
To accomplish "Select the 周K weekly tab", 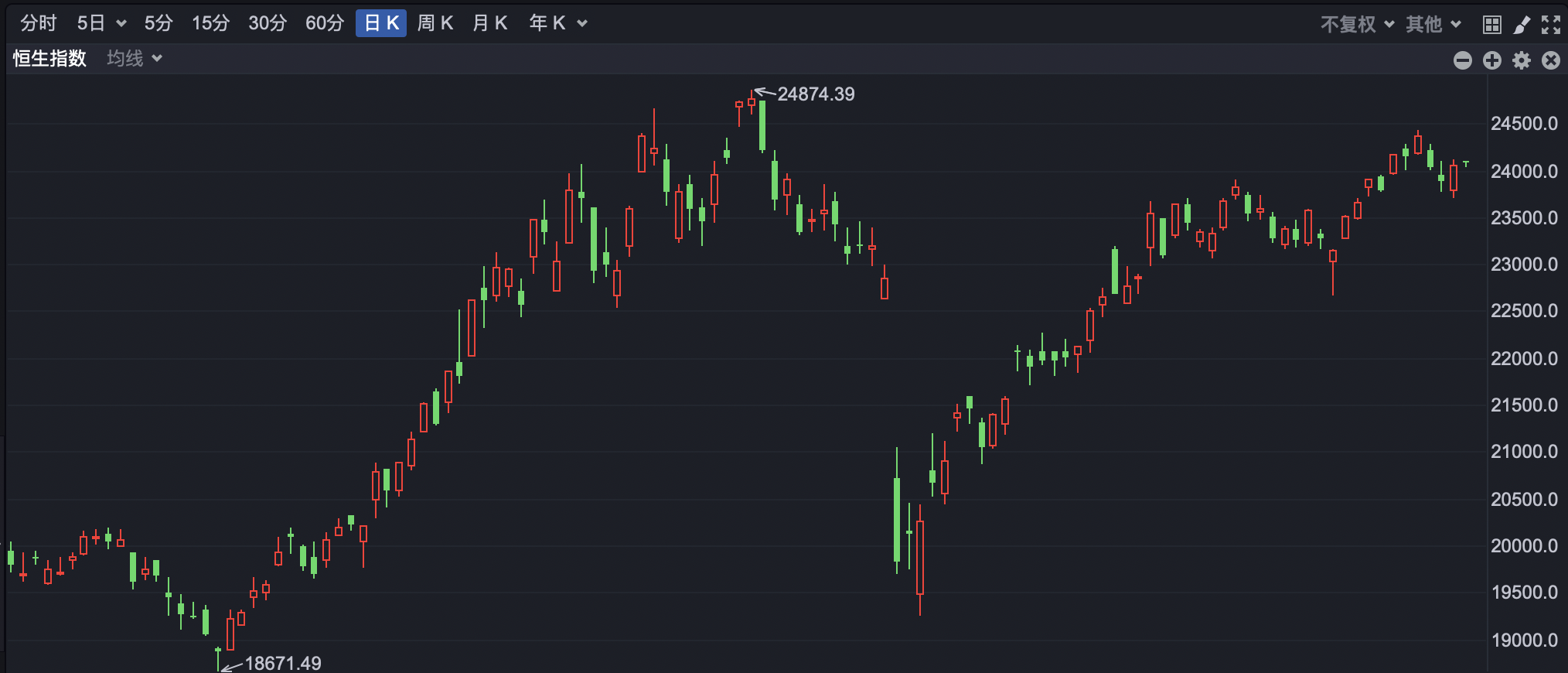I will 435,23.
